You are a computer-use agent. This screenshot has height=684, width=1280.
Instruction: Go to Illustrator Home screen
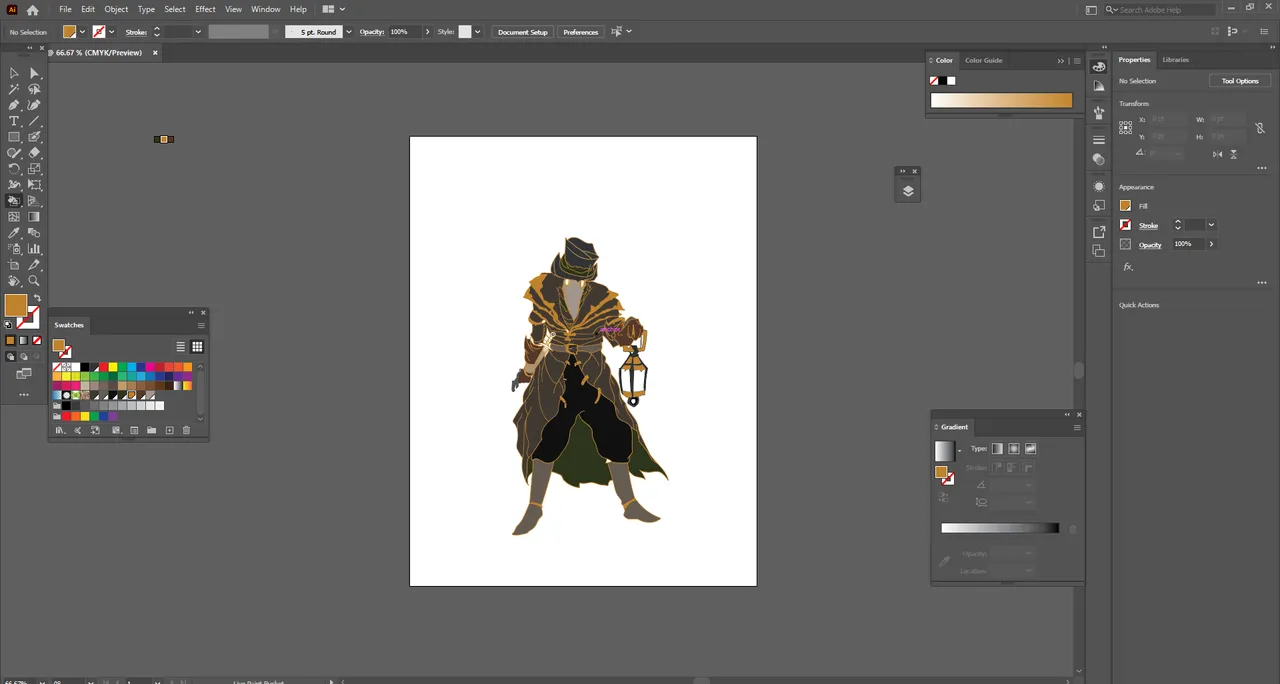[x=33, y=10]
